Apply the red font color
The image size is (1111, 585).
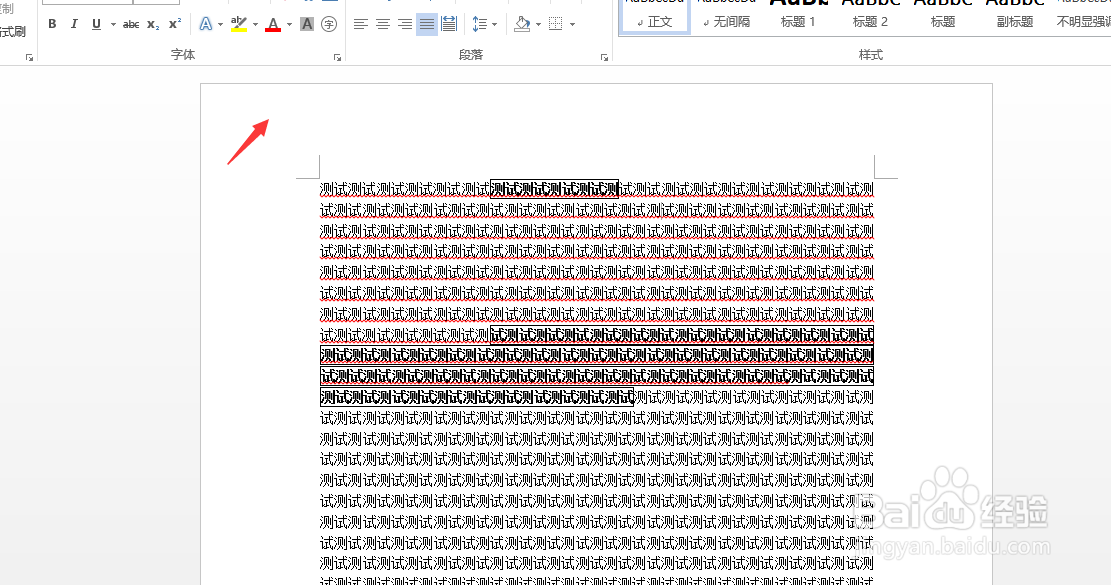(273, 24)
